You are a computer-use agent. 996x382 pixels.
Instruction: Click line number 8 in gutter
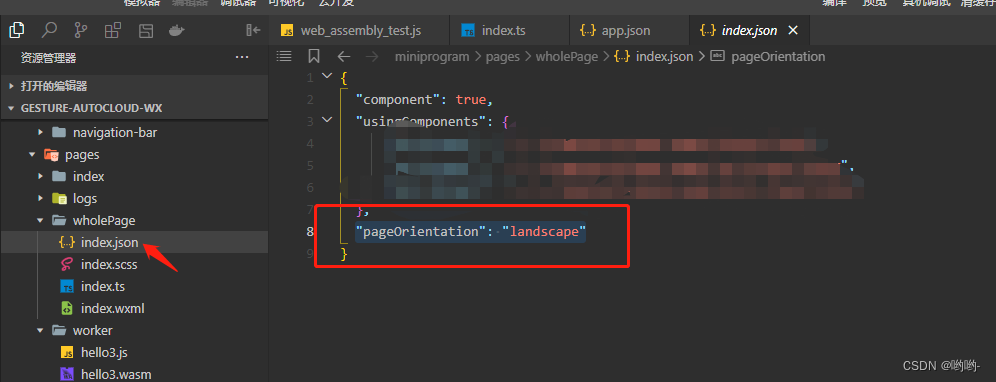[x=310, y=231]
